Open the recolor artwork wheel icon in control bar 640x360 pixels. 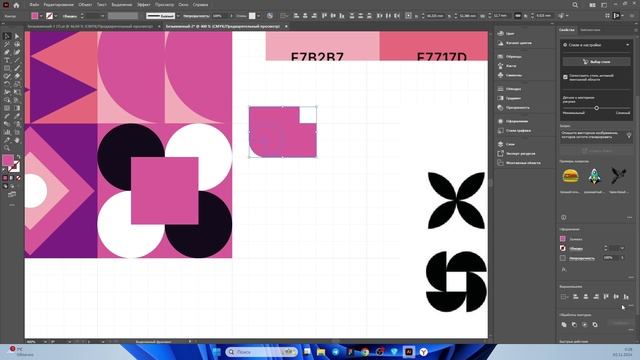(270, 16)
